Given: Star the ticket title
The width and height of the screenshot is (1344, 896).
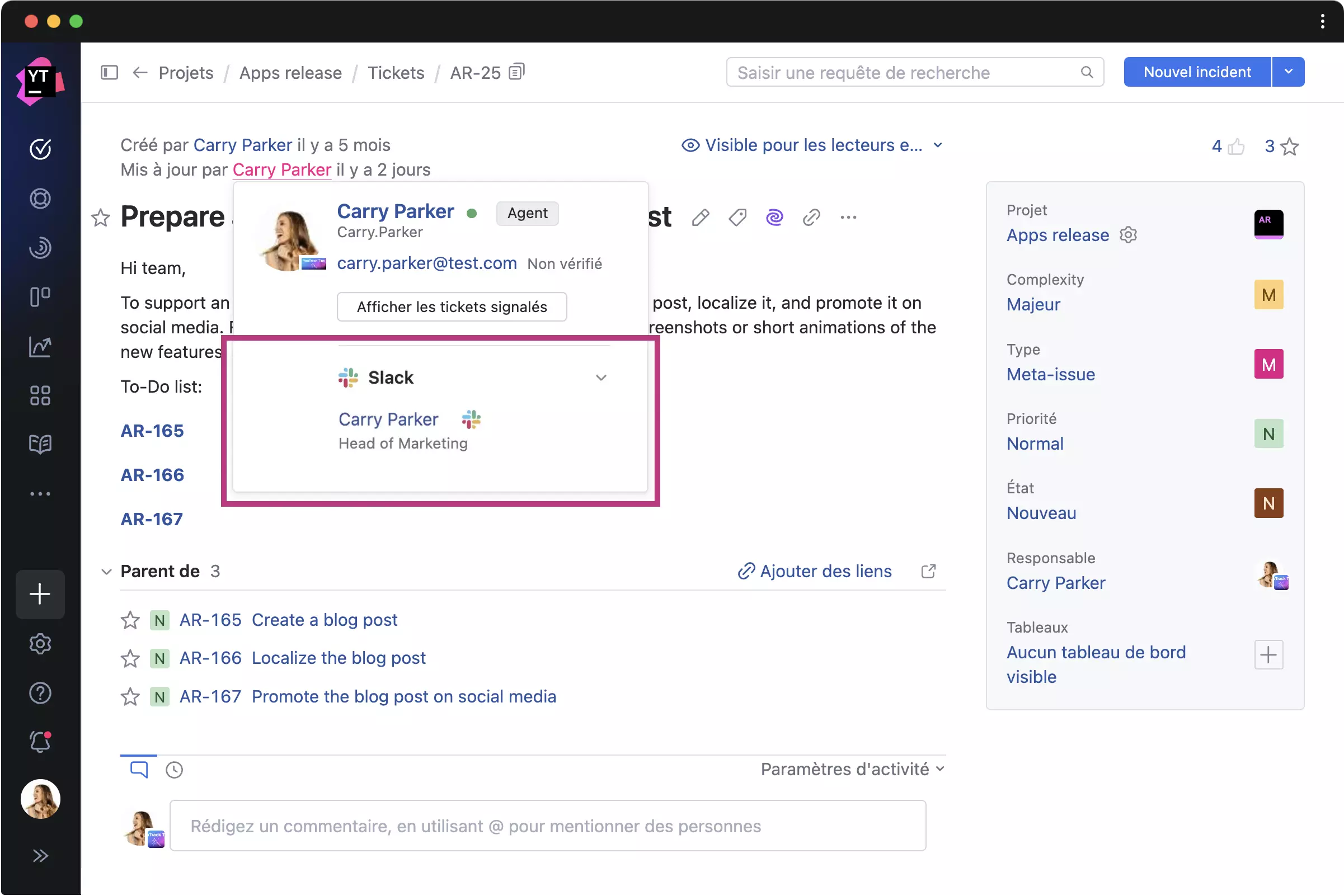Looking at the screenshot, I should [101, 218].
